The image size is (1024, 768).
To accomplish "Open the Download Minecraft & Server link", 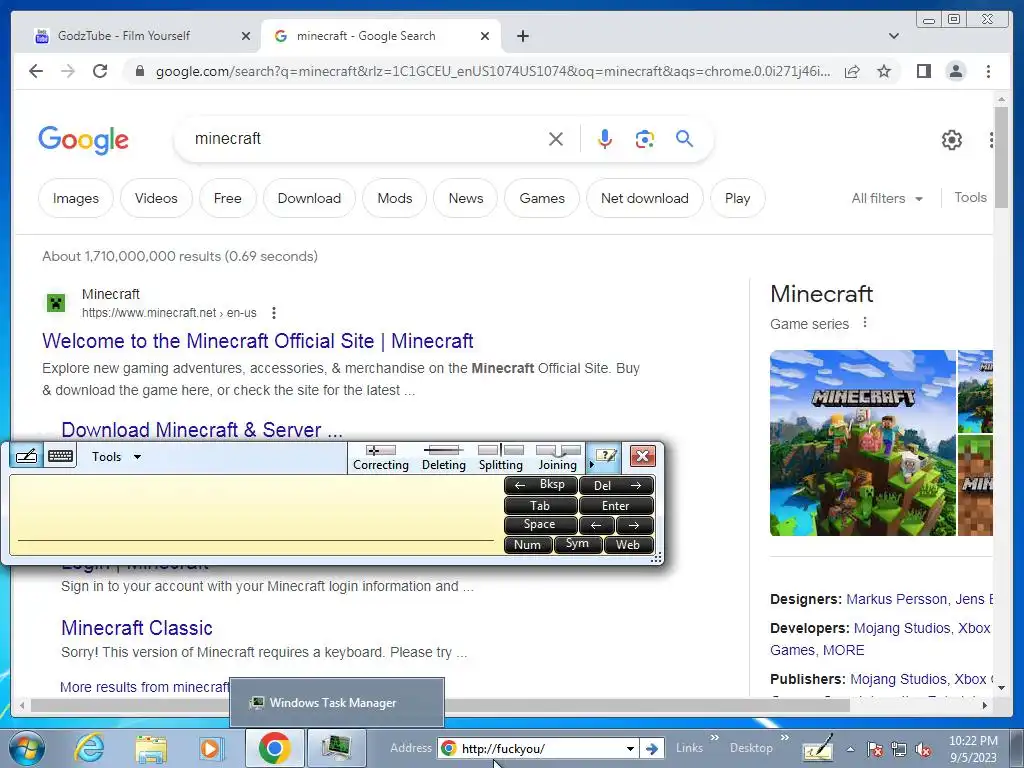I will [202, 430].
